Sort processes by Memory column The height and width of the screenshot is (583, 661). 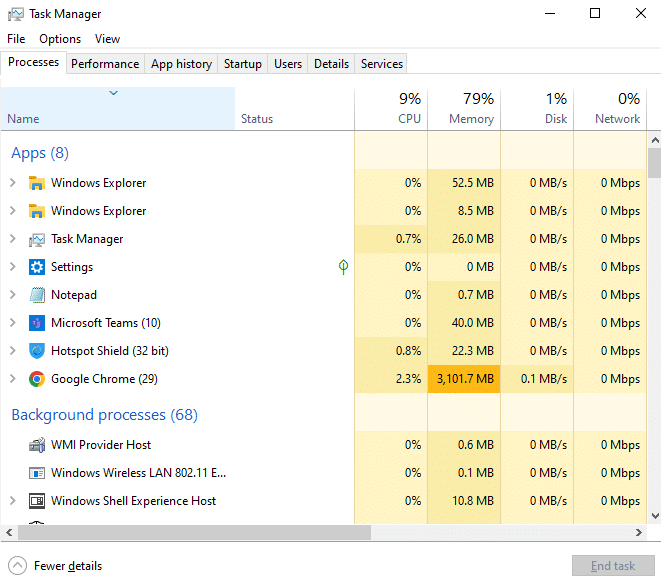[x=464, y=108]
